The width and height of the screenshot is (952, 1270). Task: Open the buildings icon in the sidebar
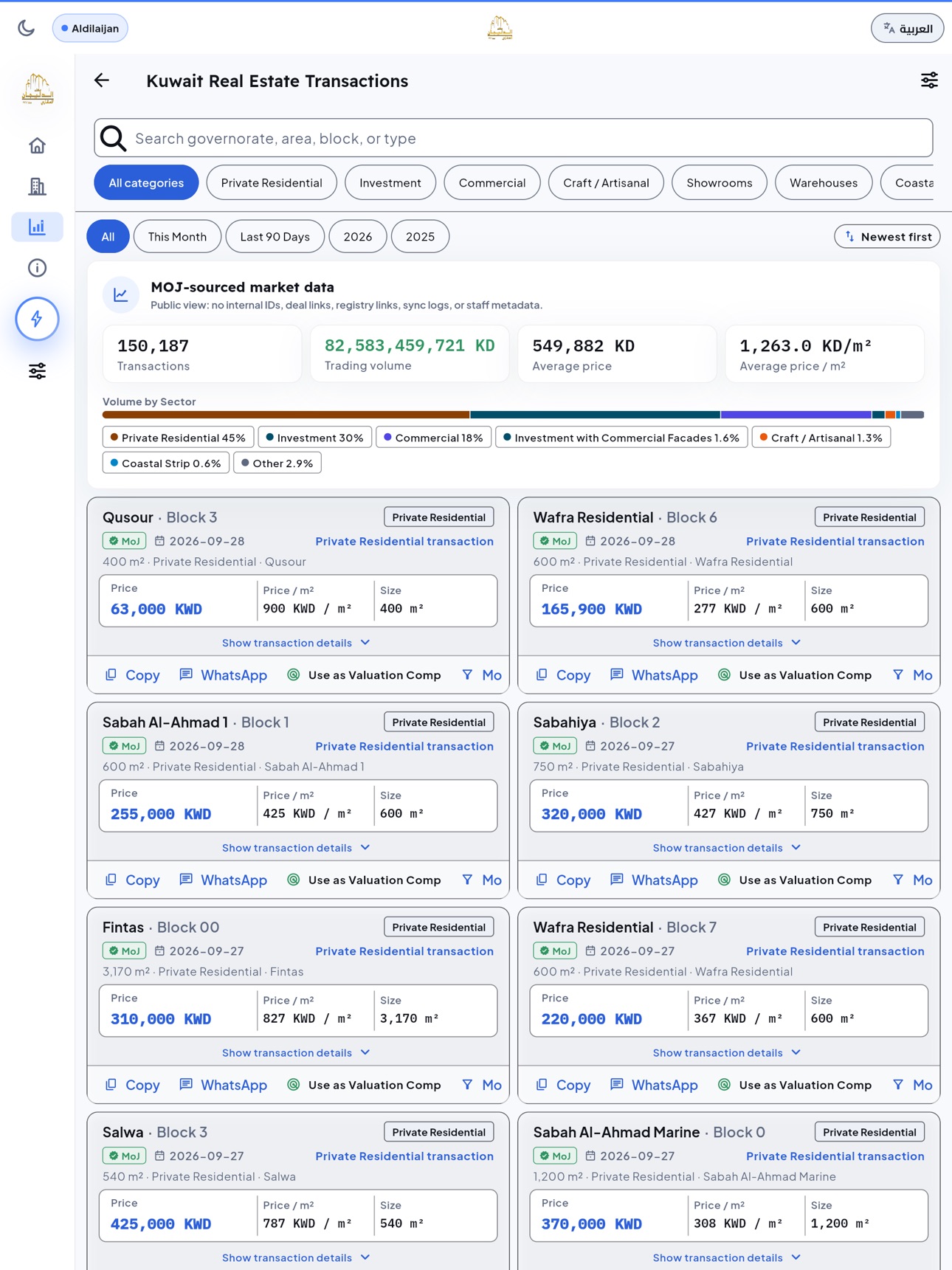tap(37, 186)
